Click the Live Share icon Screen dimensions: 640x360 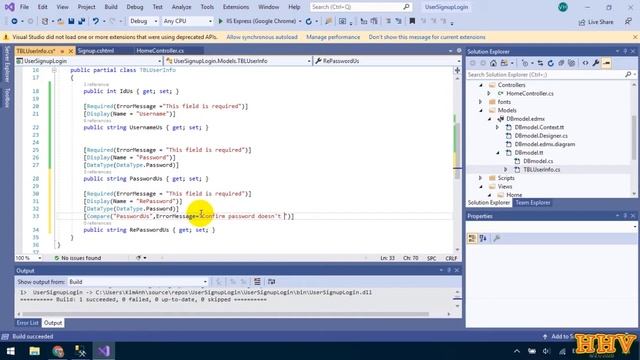pos(582,22)
